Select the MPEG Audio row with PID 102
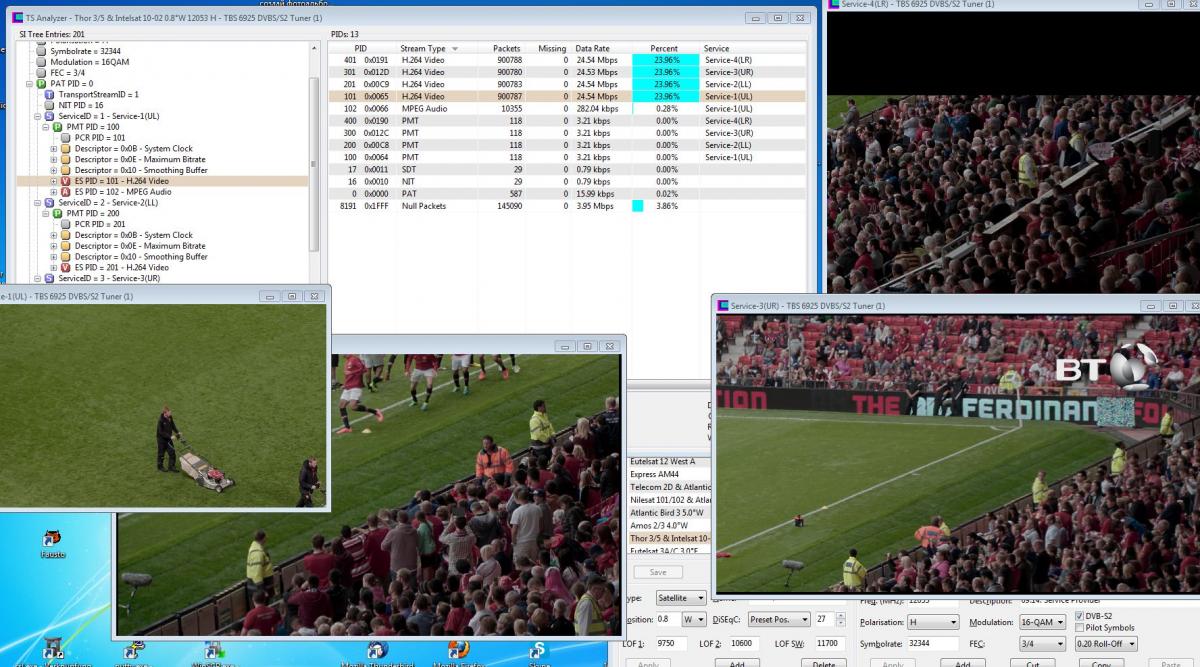This screenshot has height=667, width=1200. click(567, 109)
